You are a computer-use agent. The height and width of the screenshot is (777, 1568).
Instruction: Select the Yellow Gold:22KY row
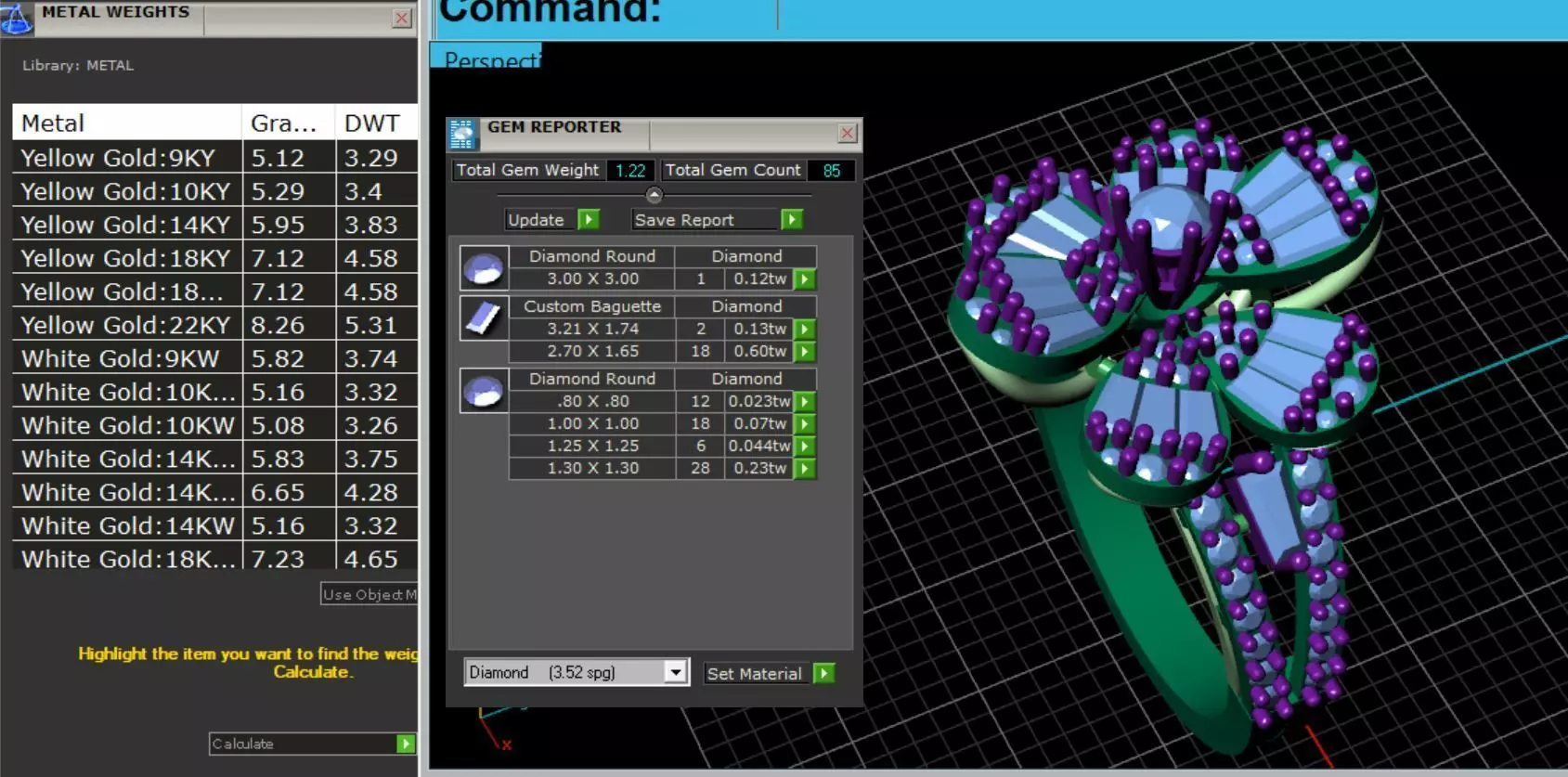pos(215,325)
